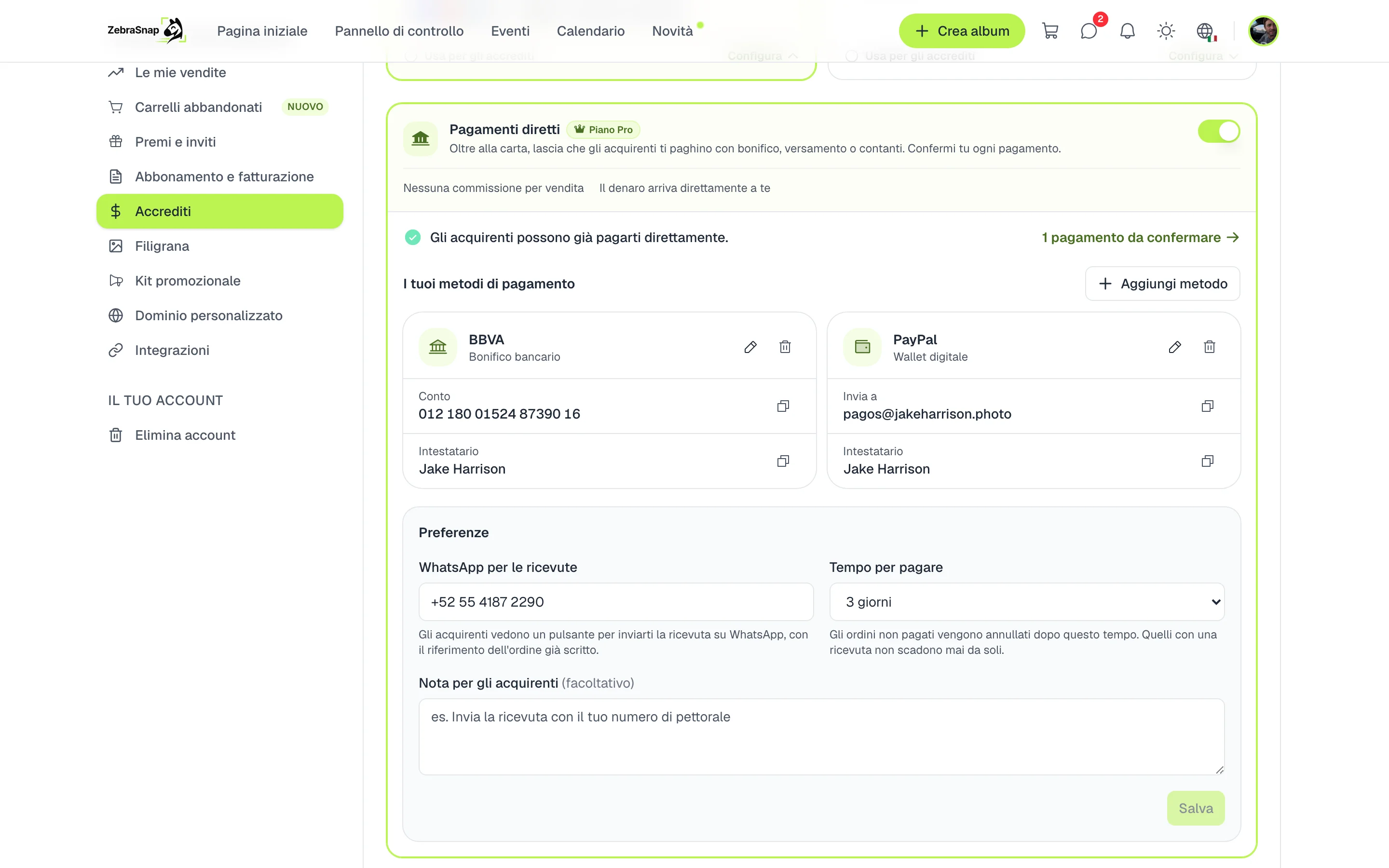This screenshot has height=868, width=1389.
Task: Click Aggiungi metodo button
Action: (x=1162, y=284)
